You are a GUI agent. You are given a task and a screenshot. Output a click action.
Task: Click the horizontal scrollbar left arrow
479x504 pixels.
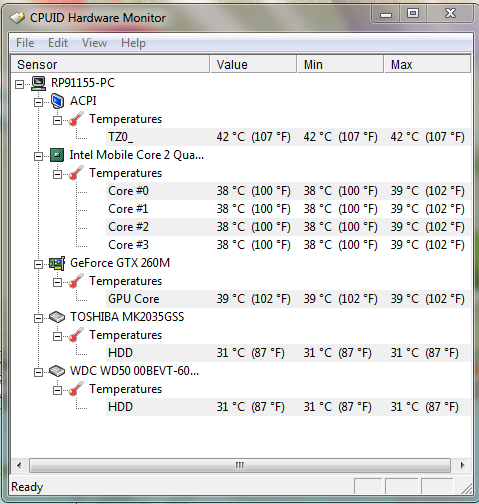[19, 465]
